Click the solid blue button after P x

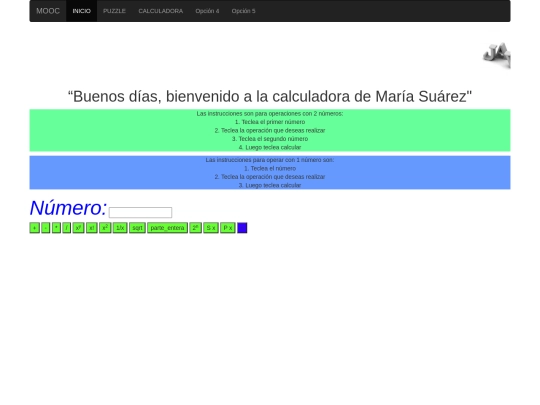click(242, 228)
